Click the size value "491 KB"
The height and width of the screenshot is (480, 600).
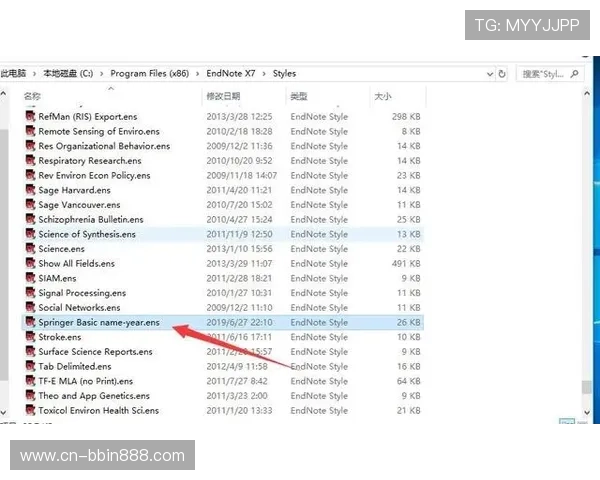406,263
